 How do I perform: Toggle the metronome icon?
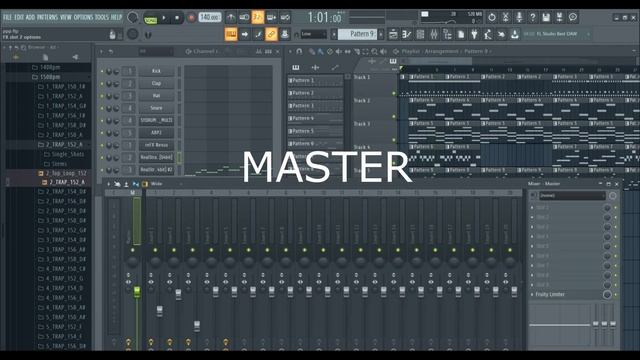[x=231, y=18]
